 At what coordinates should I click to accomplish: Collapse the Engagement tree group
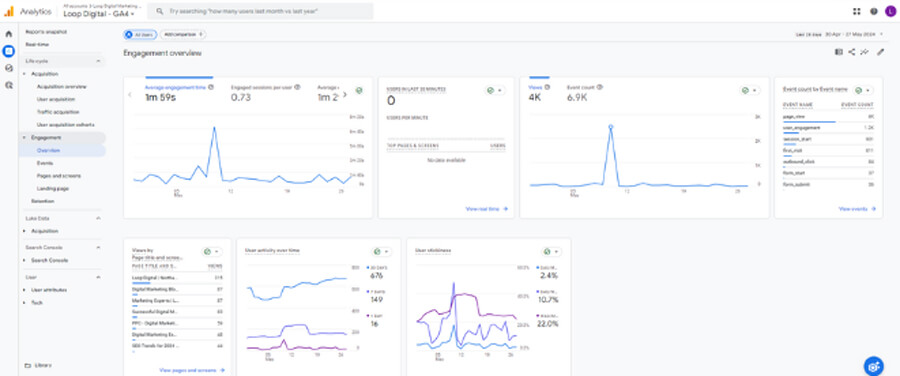[x=24, y=138]
